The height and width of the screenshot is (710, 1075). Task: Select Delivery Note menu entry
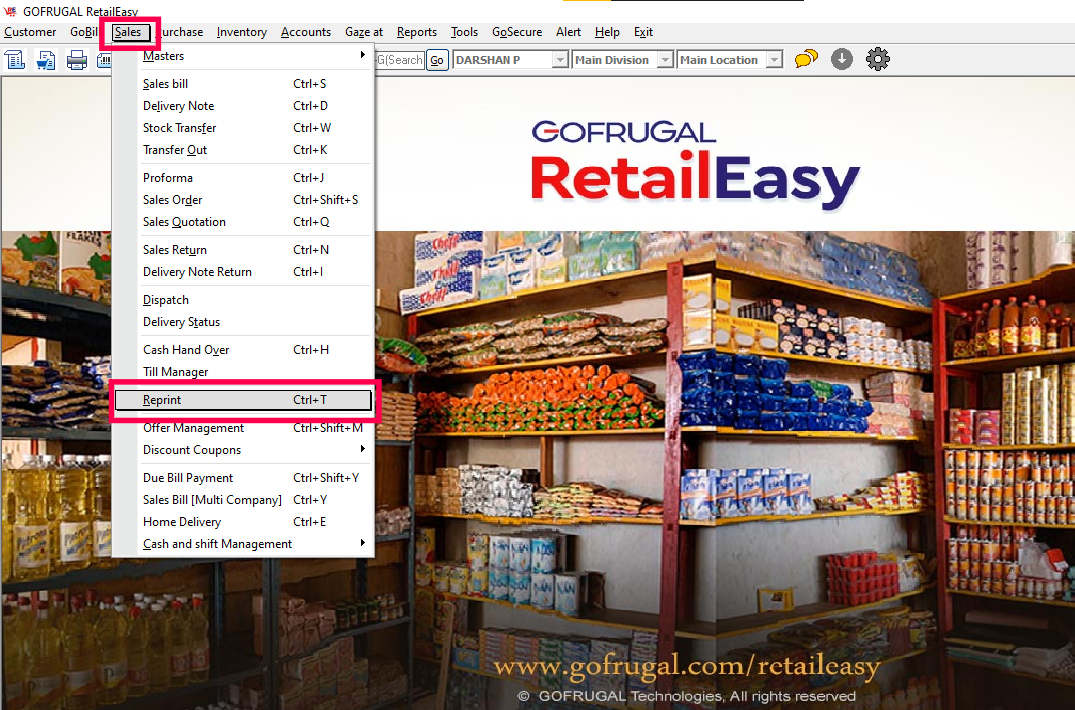pos(243,106)
